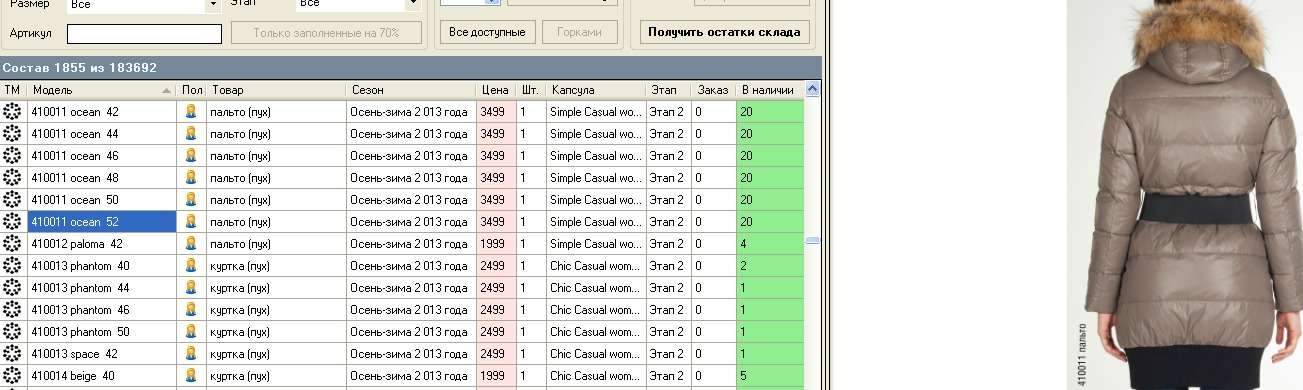Click the brand icon for 410011 ocean 42
1303x390 pixels.
point(12,112)
